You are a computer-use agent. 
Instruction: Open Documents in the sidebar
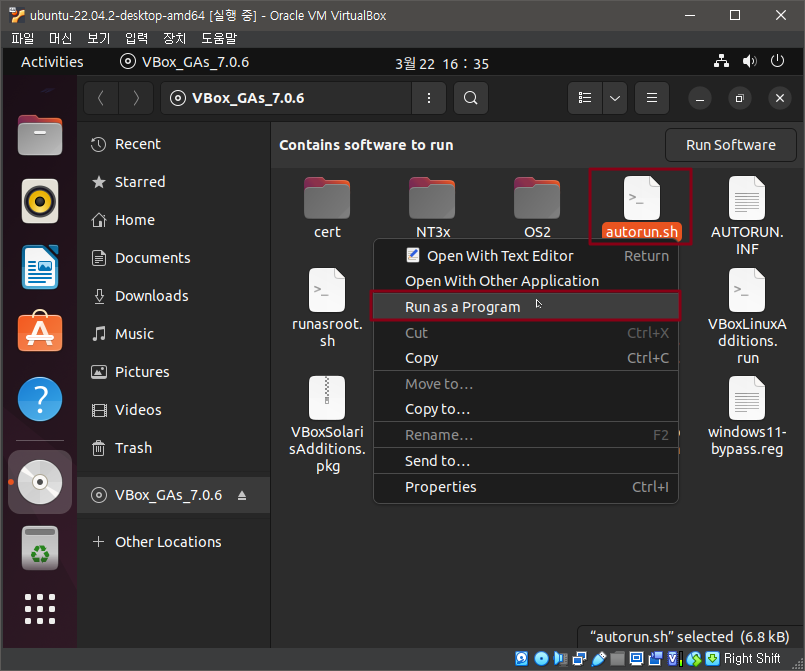click(x=174, y=258)
